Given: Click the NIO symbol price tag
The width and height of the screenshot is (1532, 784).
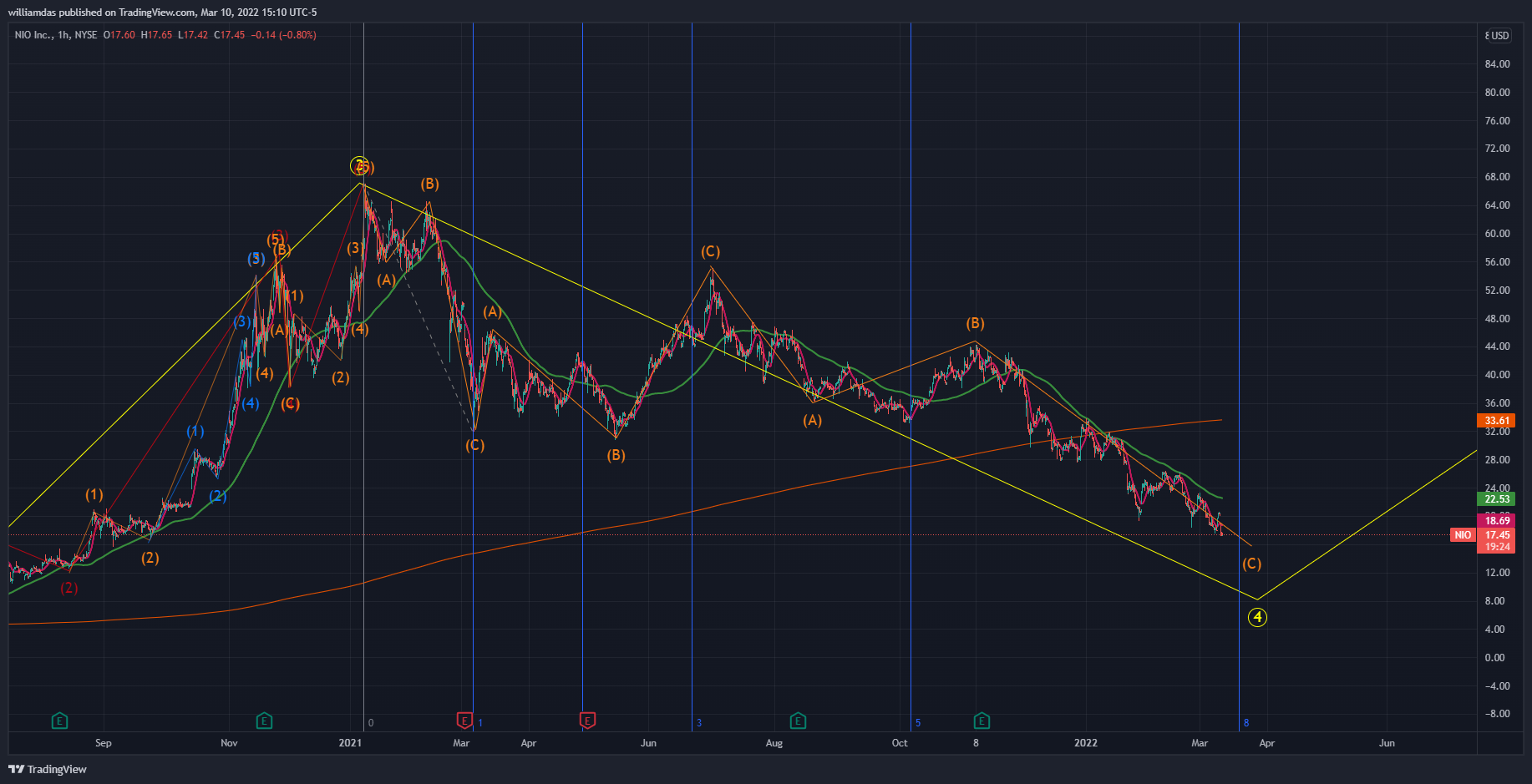Looking at the screenshot, I should click(x=1463, y=535).
